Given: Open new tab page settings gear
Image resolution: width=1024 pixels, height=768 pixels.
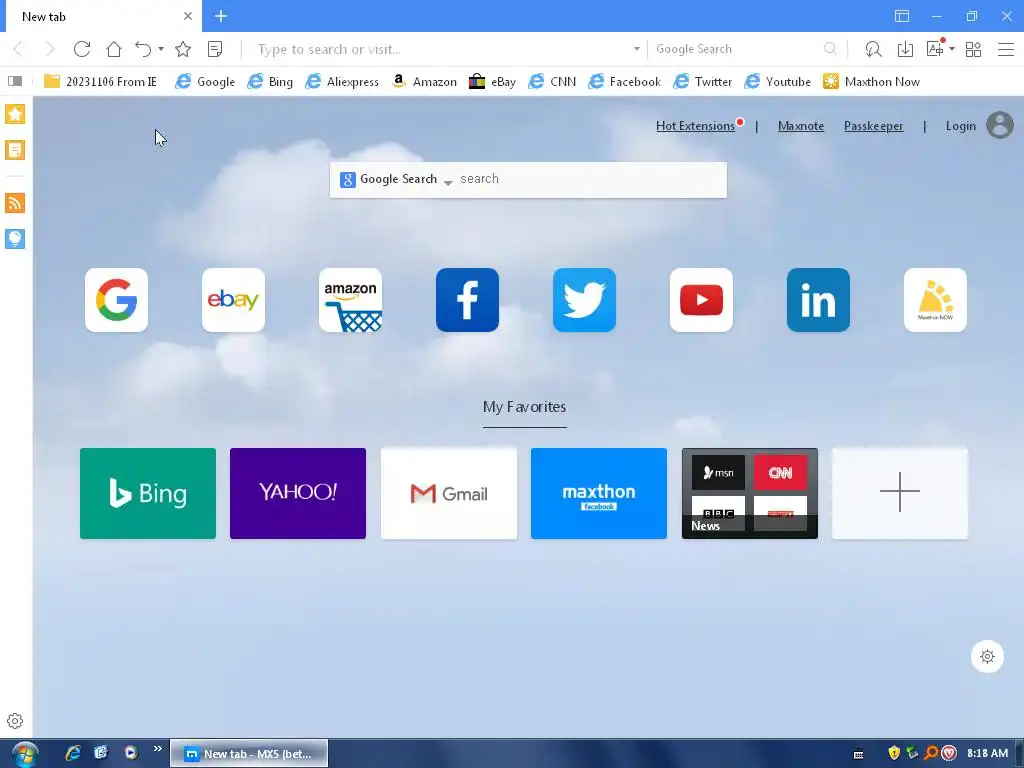Looking at the screenshot, I should tap(987, 656).
